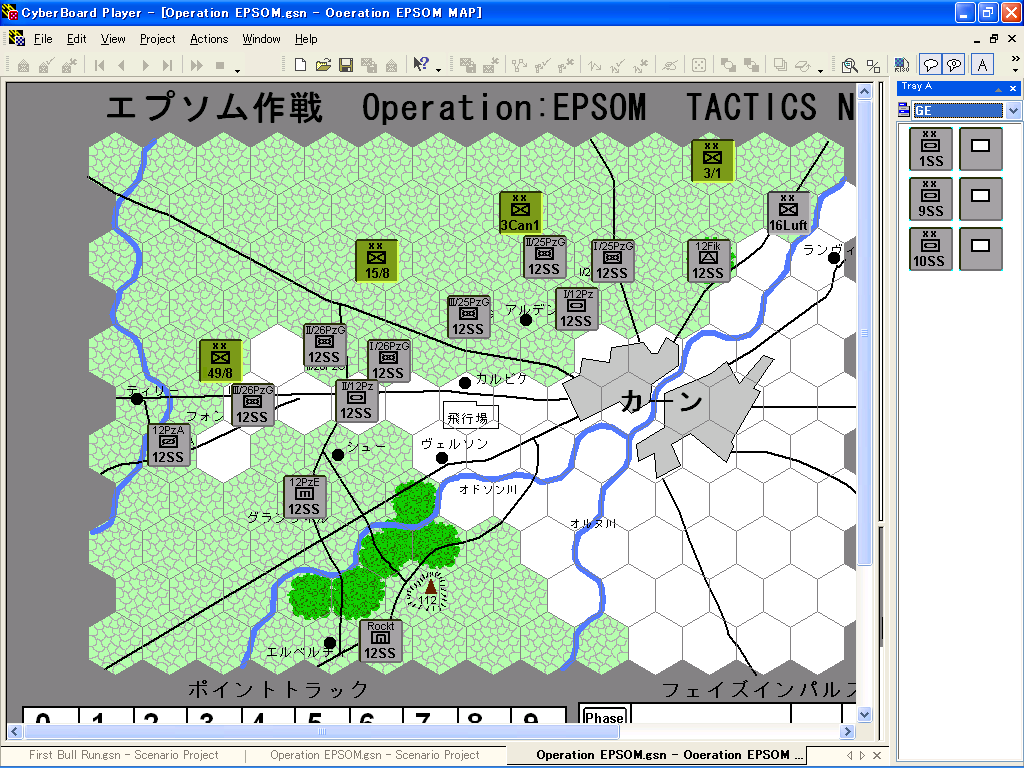Screen dimensions: 1024x768
Task: Click the stacked pieces toolbar icon
Action: coord(780,65)
